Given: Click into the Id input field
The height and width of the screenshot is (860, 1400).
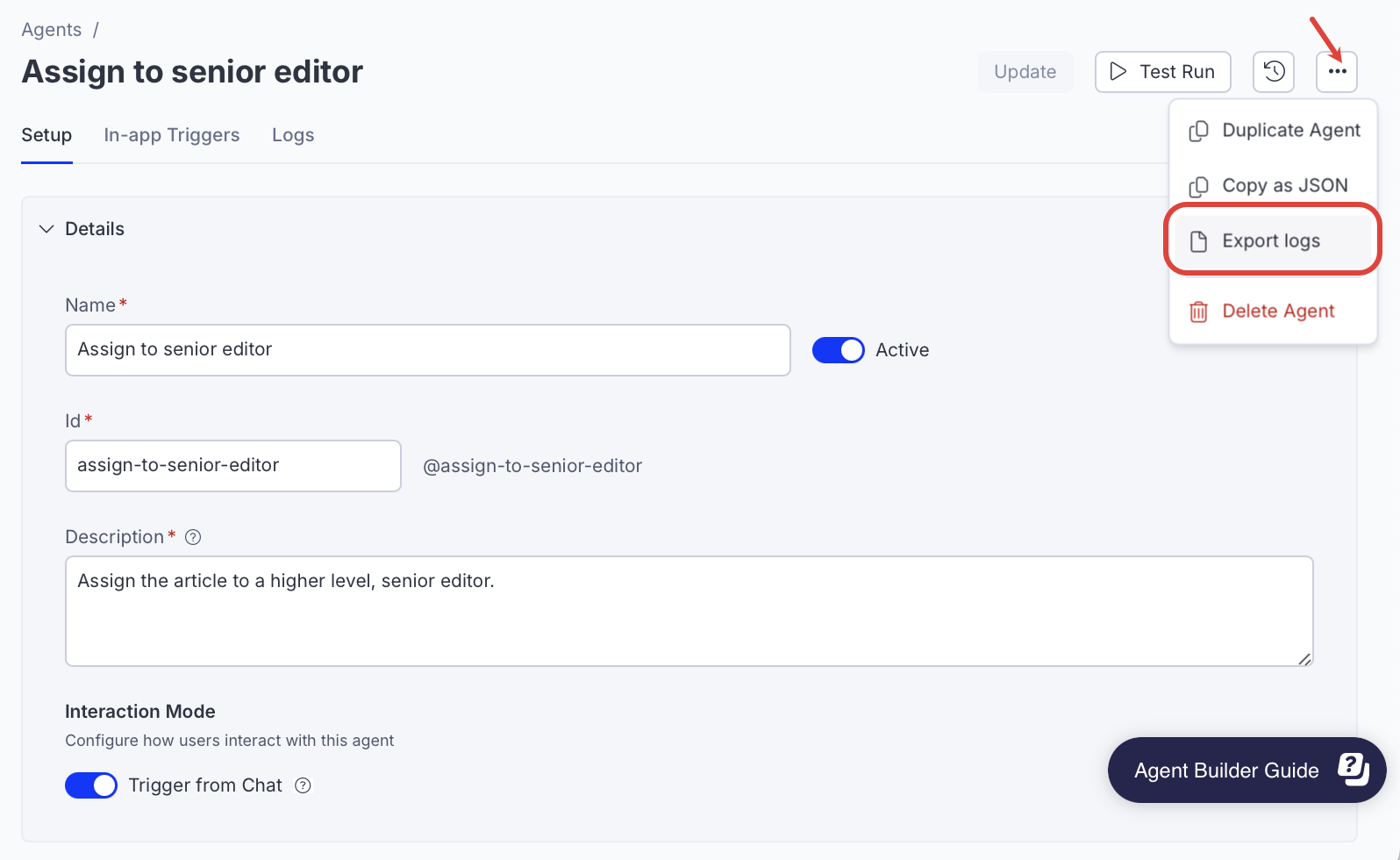Looking at the screenshot, I should coord(232,466).
